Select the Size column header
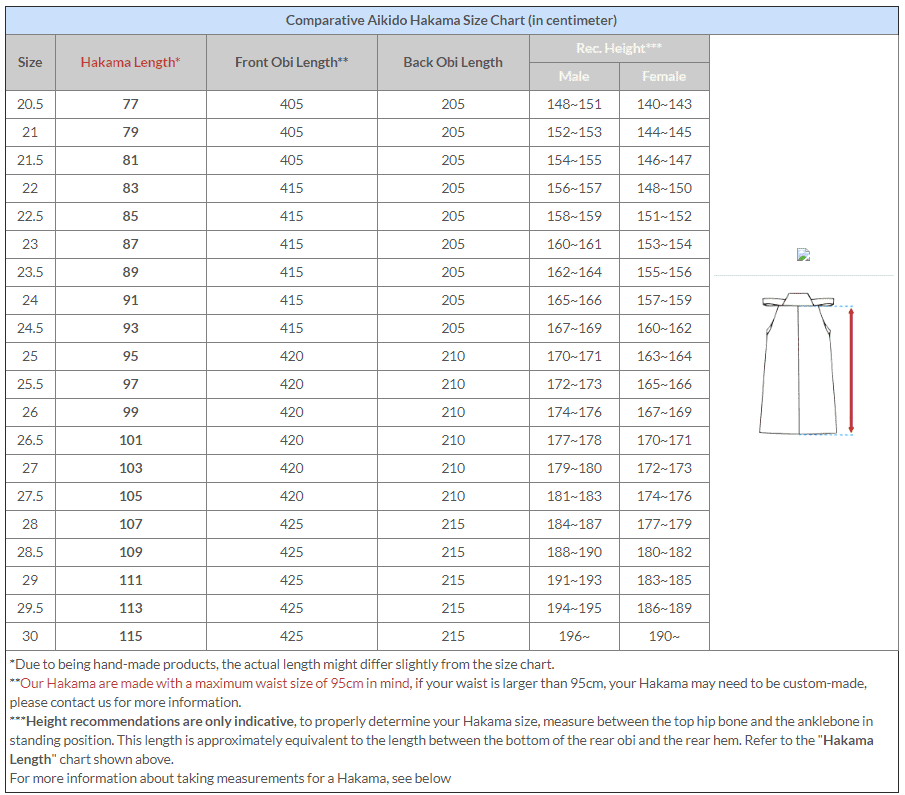The width and height of the screenshot is (905, 795). coord(30,62)
